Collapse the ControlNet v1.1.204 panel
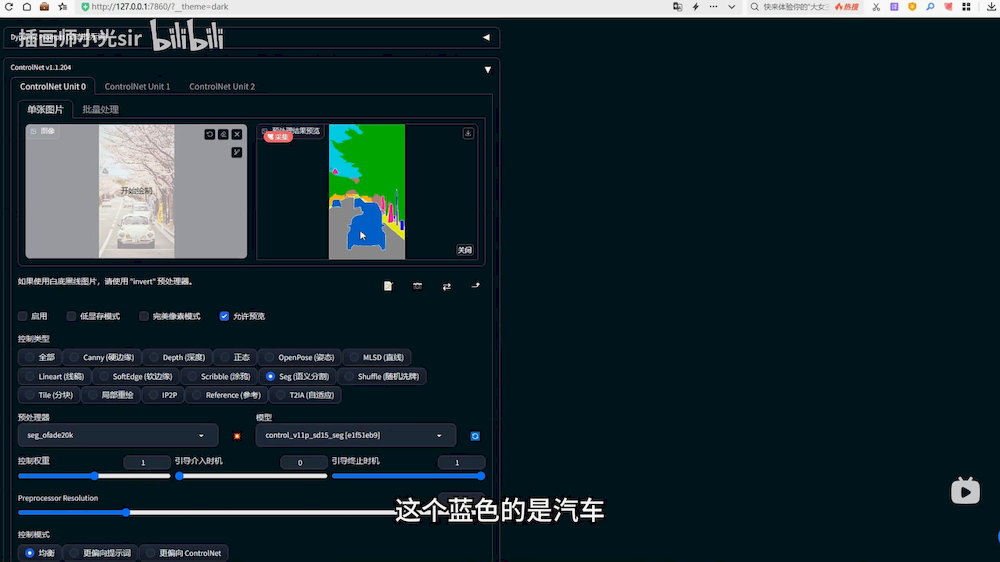1000x562 pixels. pyautogui.click(x=487, y=69)
